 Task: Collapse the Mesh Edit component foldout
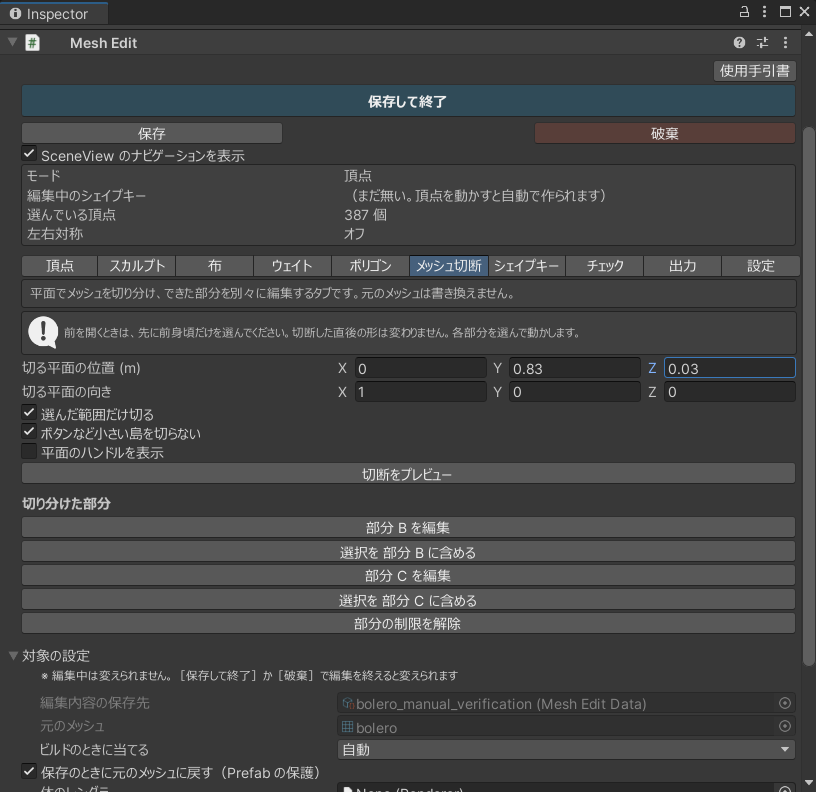[x=12, y=42]
